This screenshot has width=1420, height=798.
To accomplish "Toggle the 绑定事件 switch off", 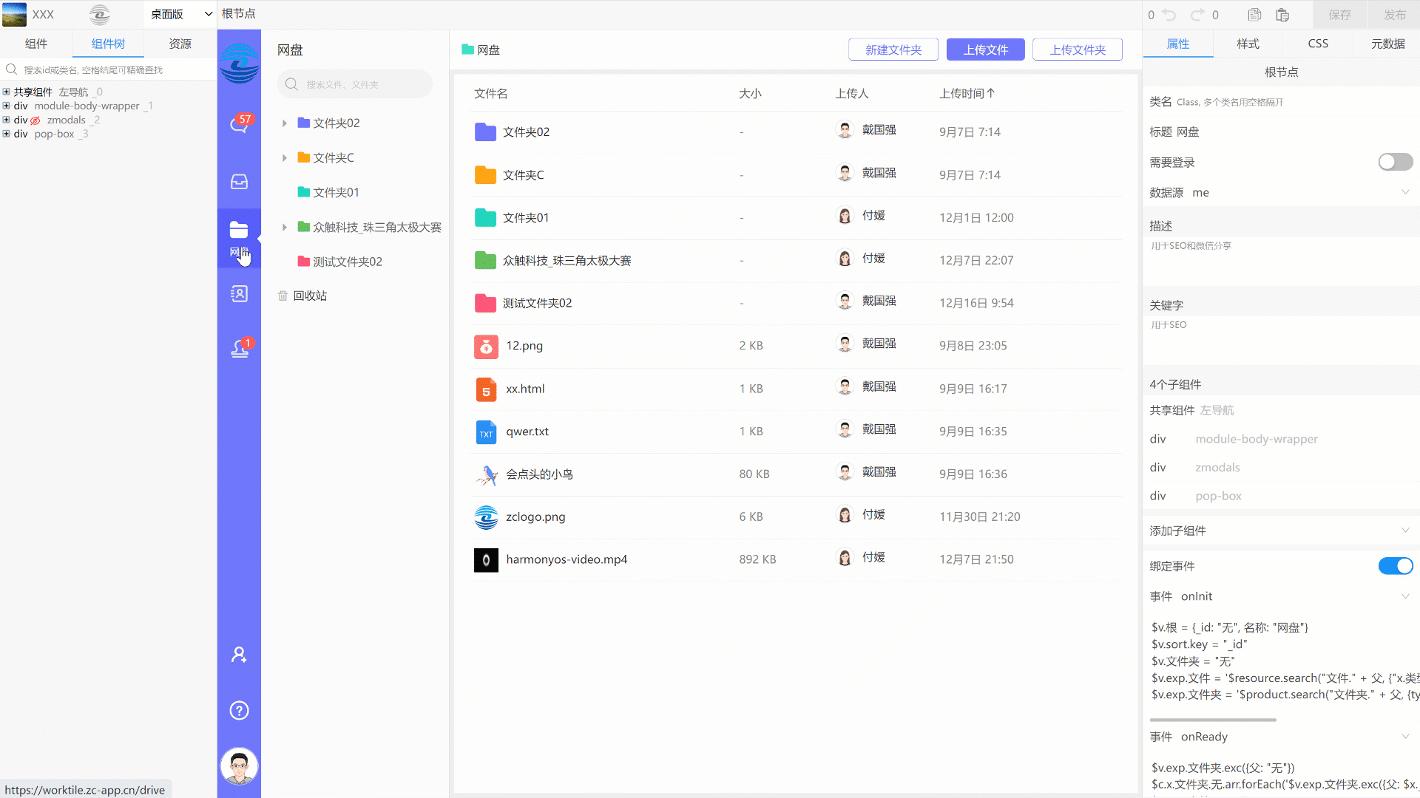I will [x=1395, y=566].
